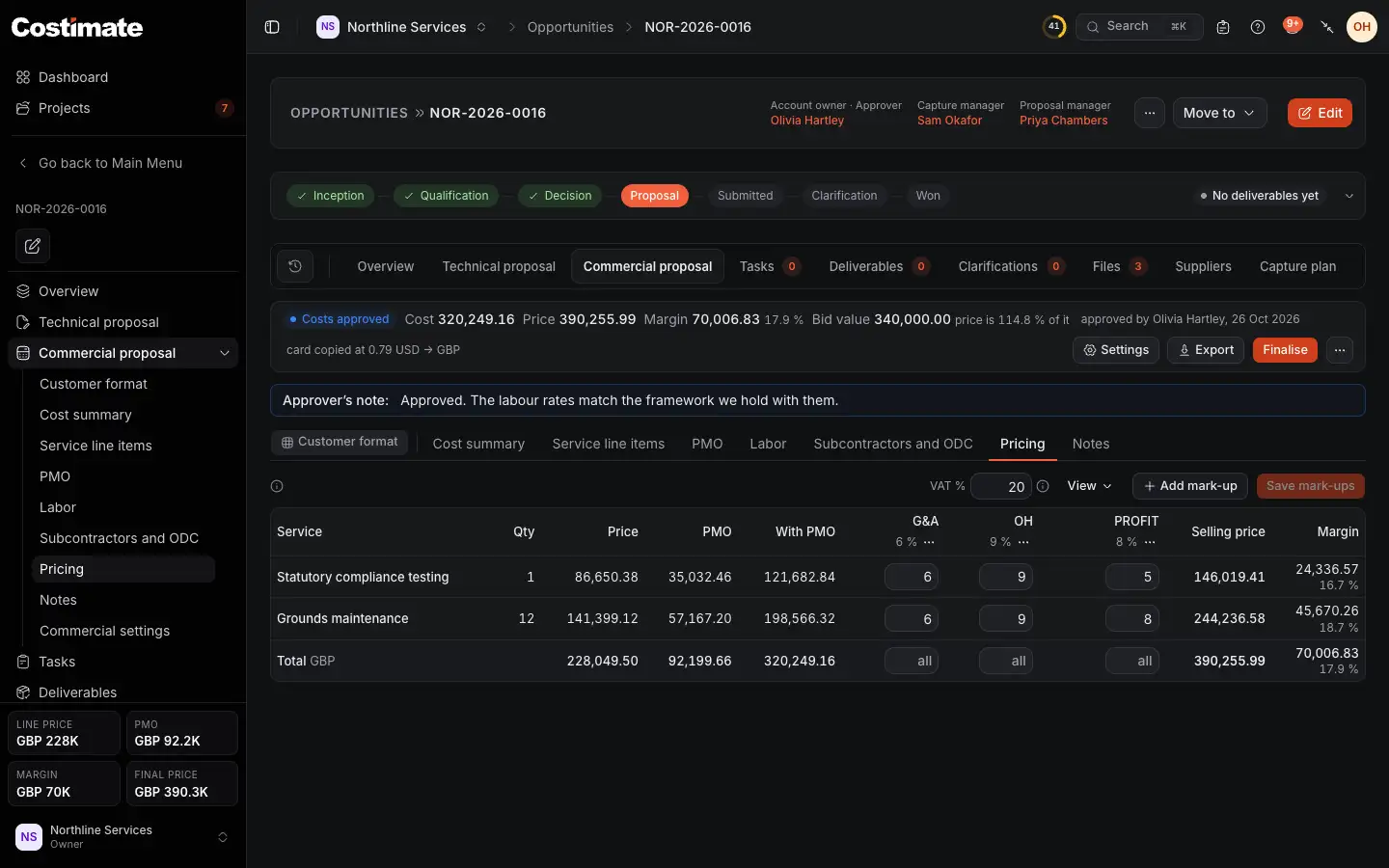Click the edit note icon under NOR-2026-0016
The width and height of the screenshot is (1389, 868).
point(33,246)
